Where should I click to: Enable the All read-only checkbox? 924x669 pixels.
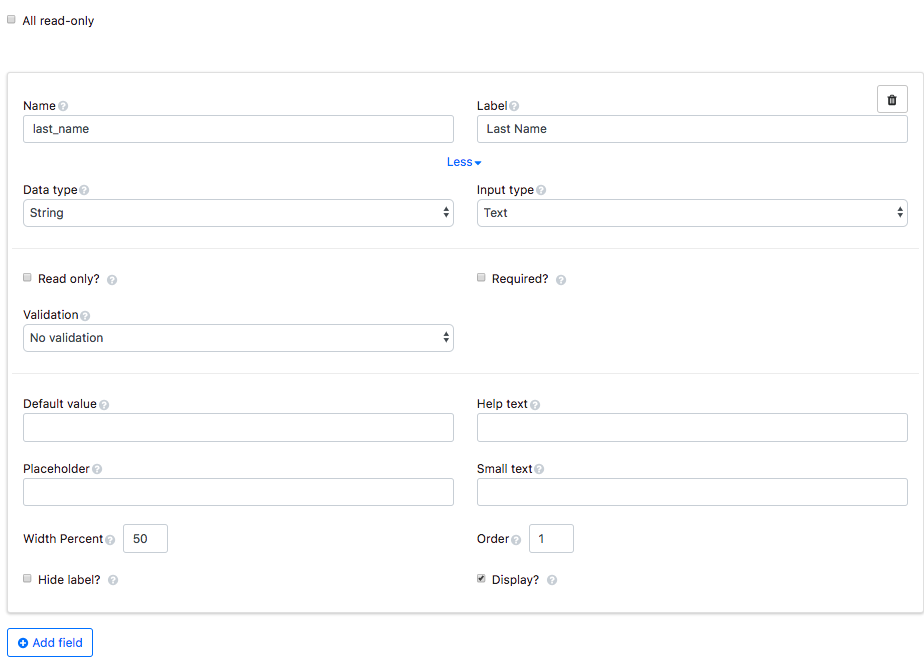click(x=12, y=20)
